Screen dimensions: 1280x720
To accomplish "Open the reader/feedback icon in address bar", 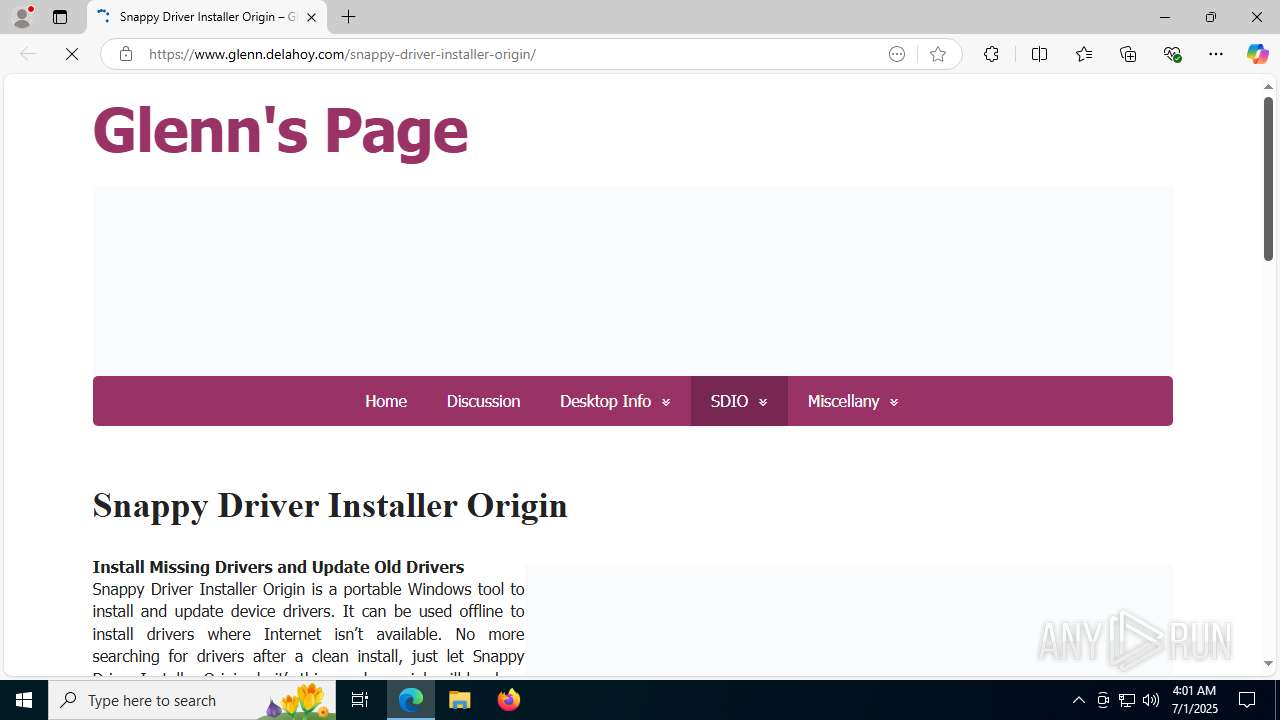I will point(897,54).
